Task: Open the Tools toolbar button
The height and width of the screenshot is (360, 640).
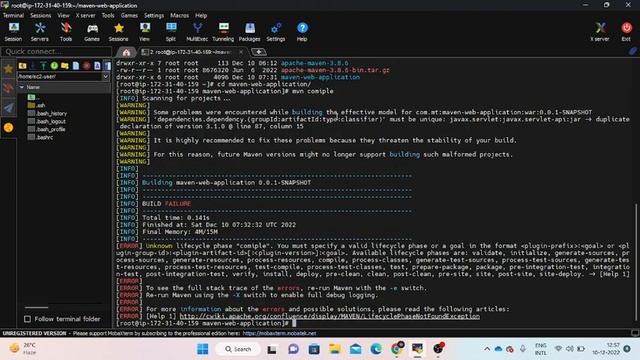Action: click(66, 32)
